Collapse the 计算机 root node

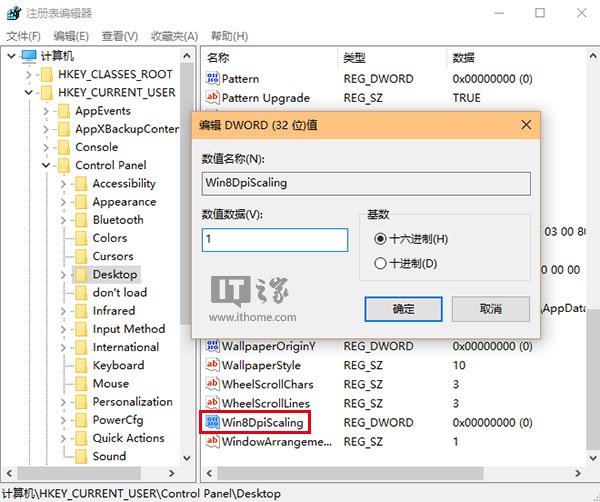click(11, 56)
